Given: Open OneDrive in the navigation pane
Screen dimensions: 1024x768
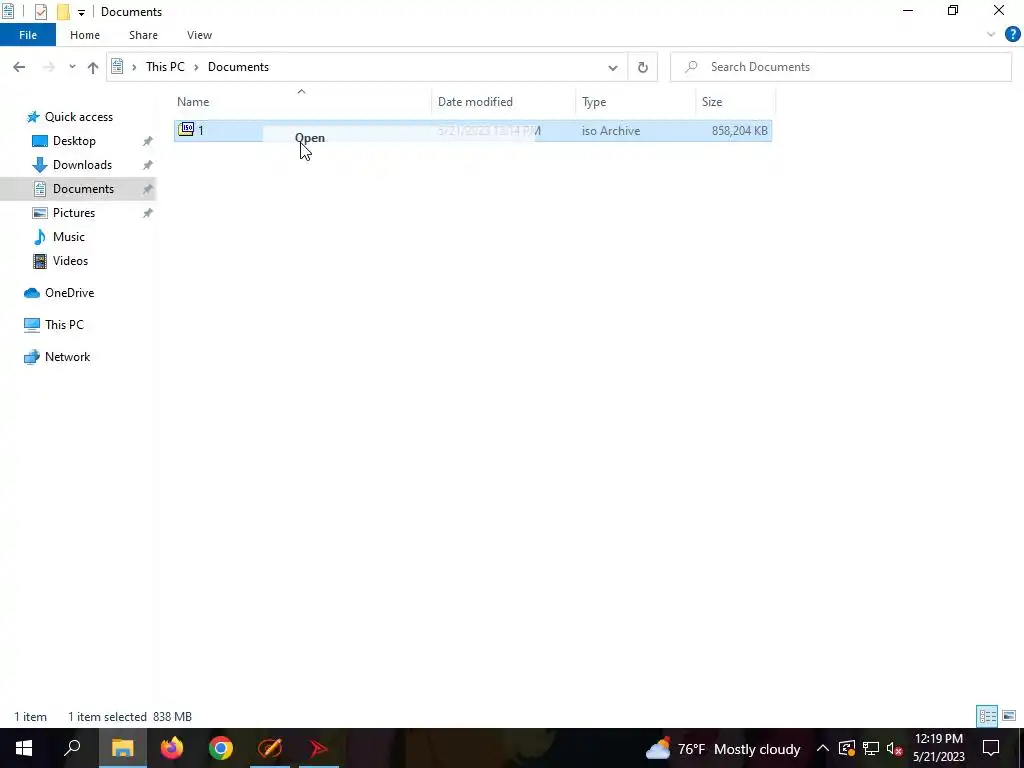Looking at the screenshot, I should pos(69,293).
